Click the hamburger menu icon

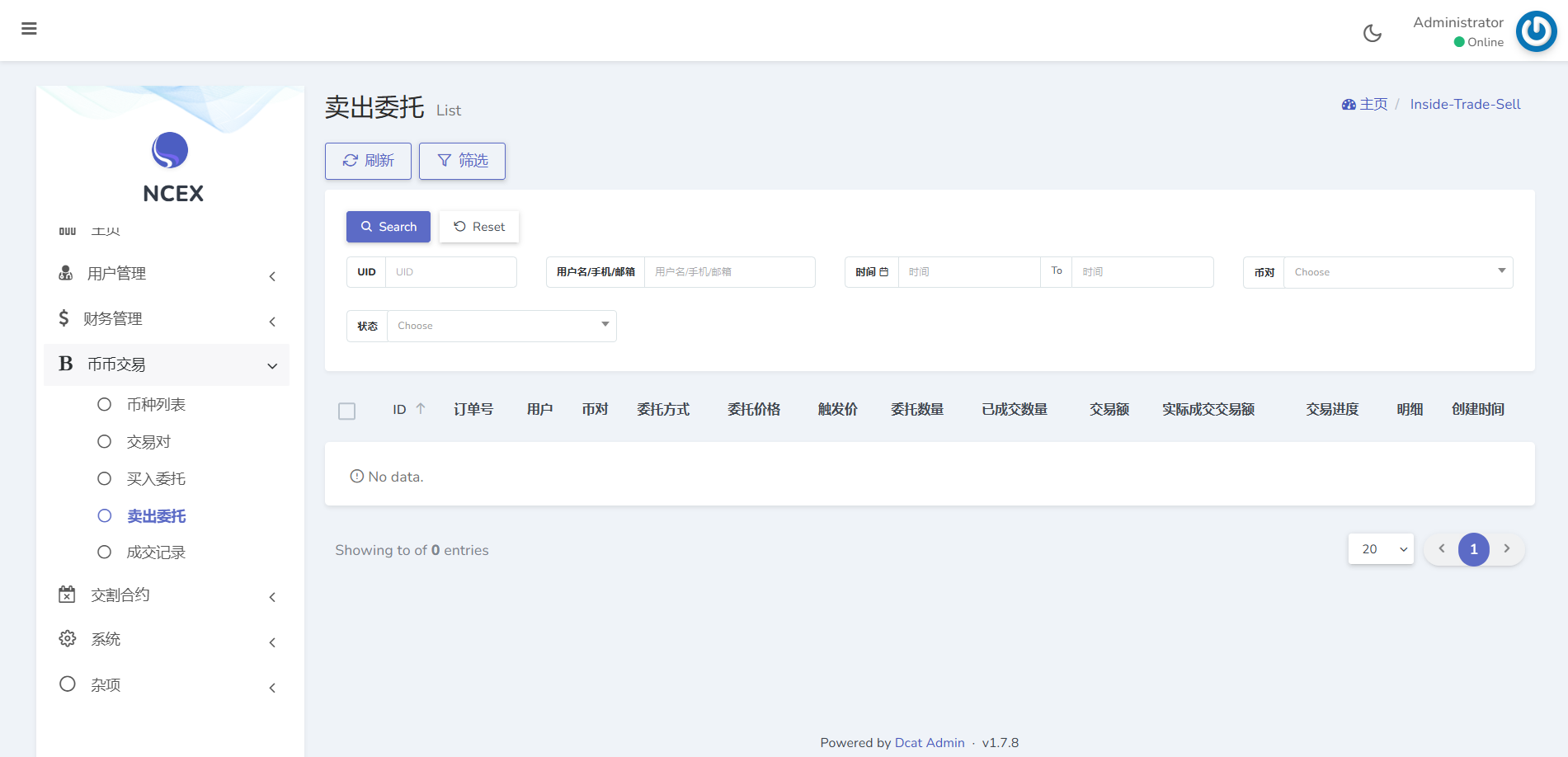click(x=29, y=29)
